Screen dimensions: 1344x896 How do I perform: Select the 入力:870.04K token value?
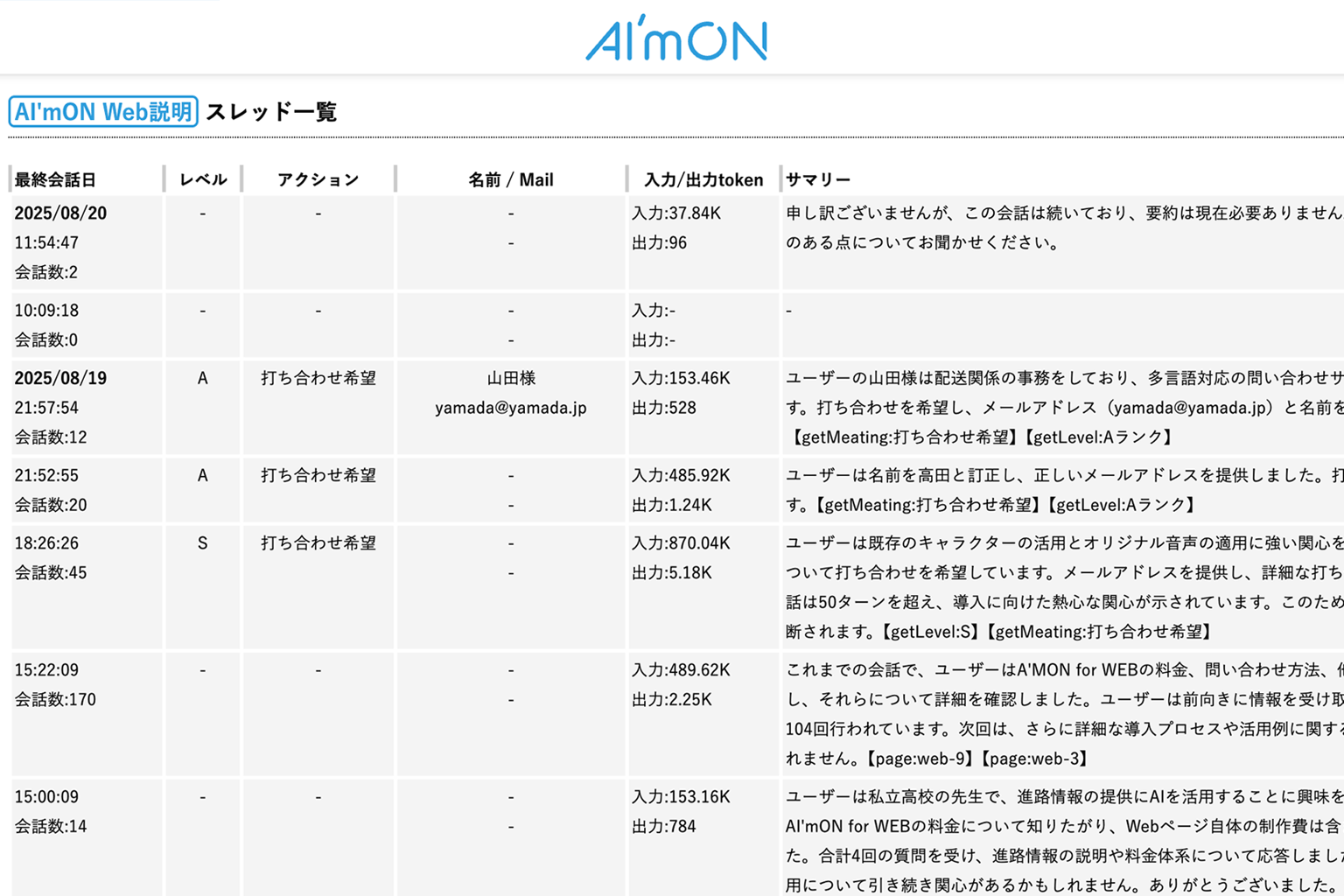coord(681,543)
